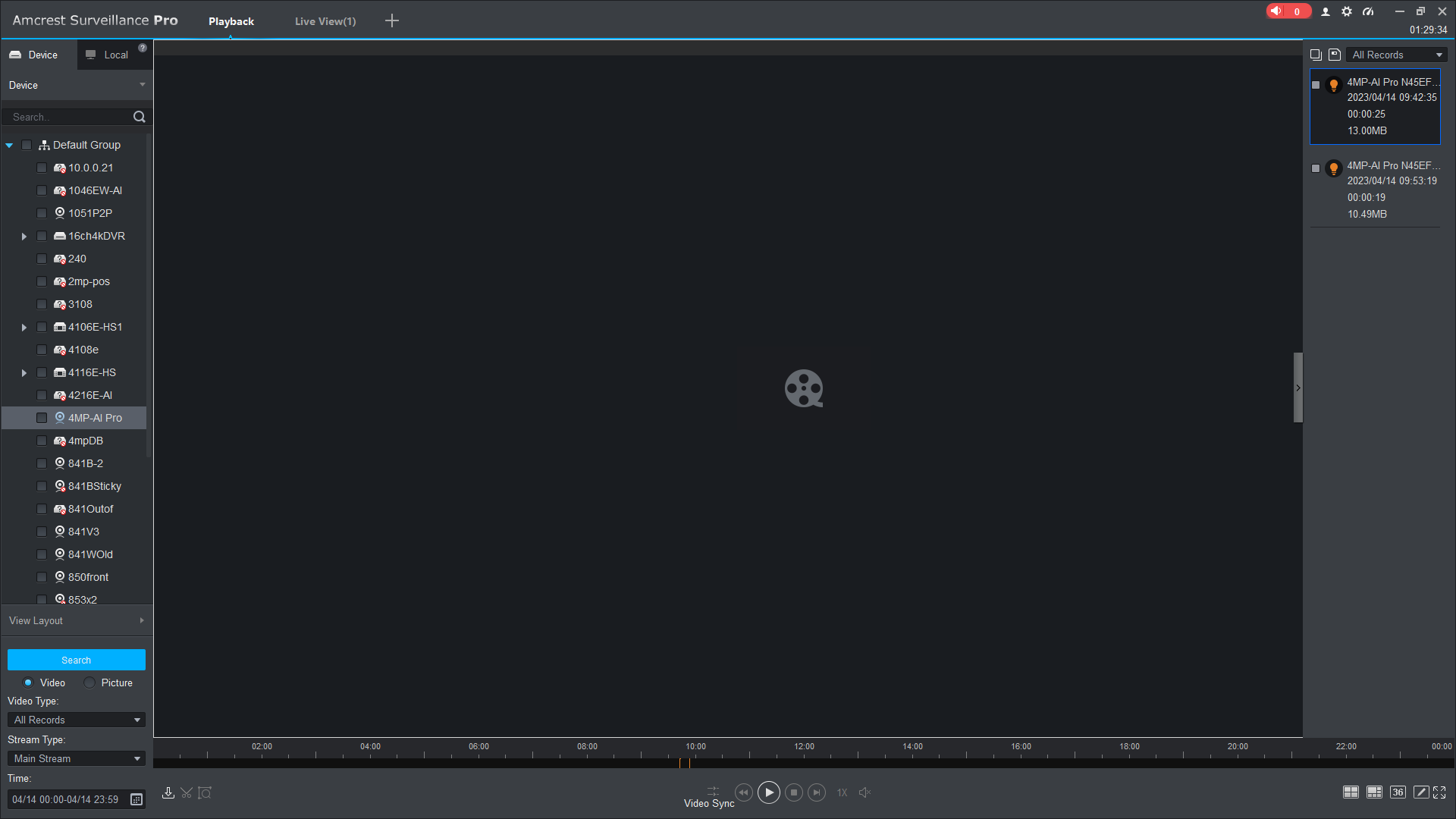Select the Picture radio button
The height and width of the screenshot is (819, 1456).
(x=89, y=682)
